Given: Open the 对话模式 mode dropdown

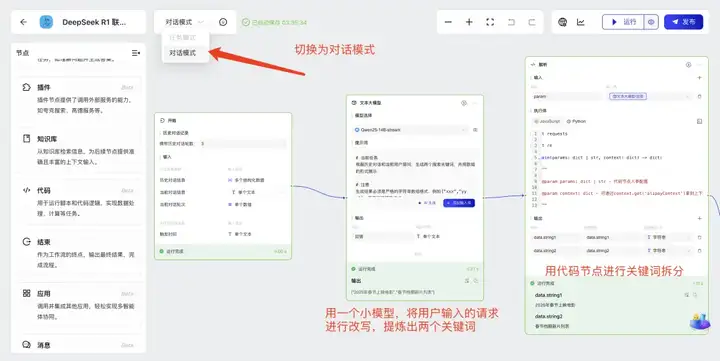Looking at the screenshot, I should [x=185, y=22].
